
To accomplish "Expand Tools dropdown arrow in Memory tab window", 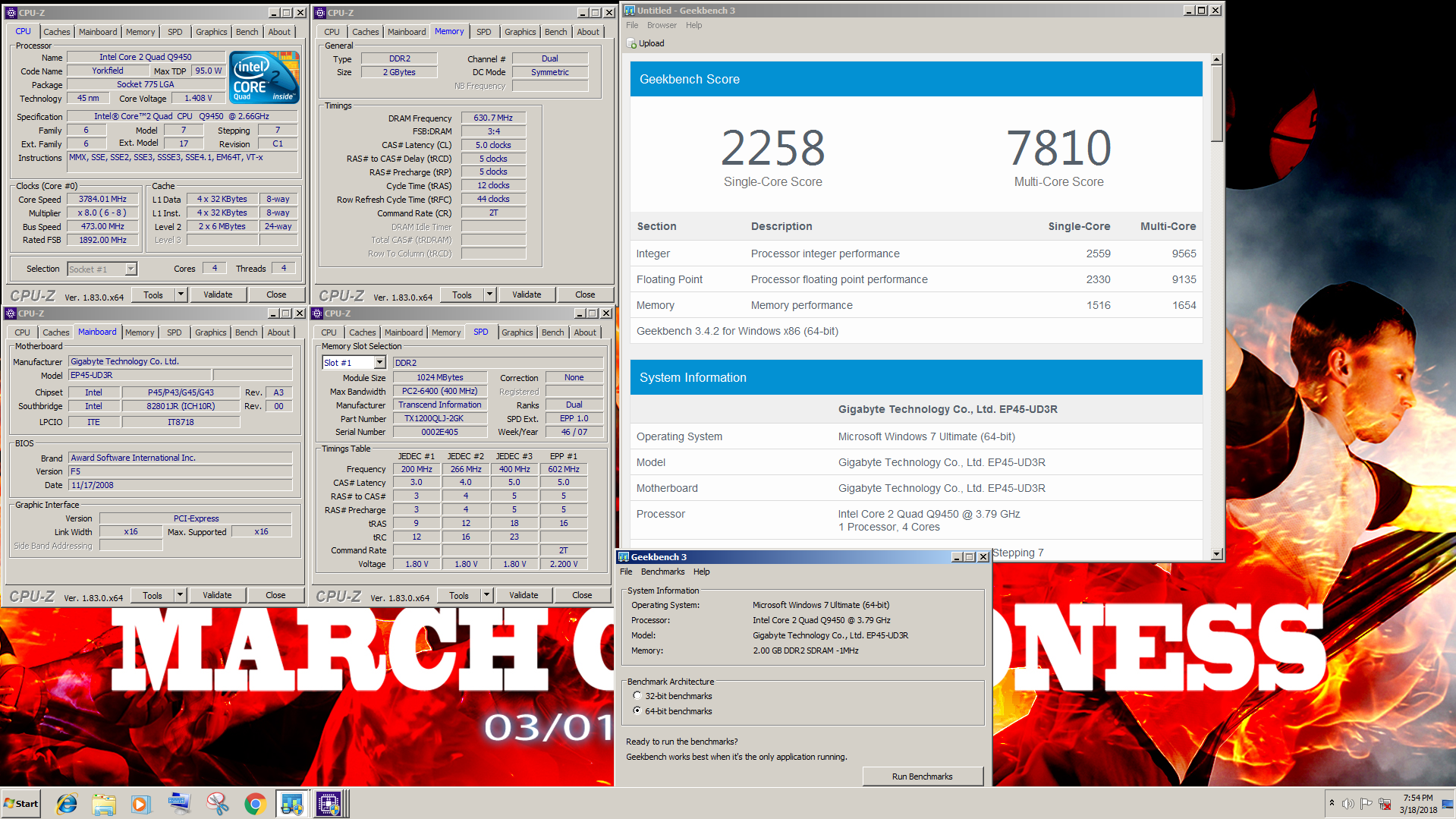I will 489,295.
